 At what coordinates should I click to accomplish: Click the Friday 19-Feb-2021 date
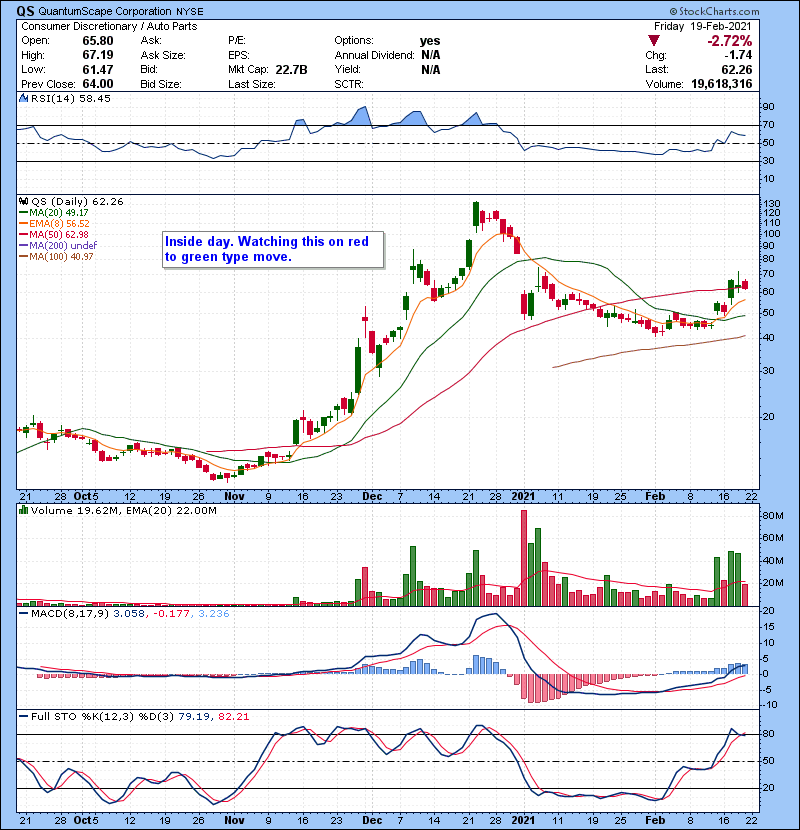(x=703, y=26)
